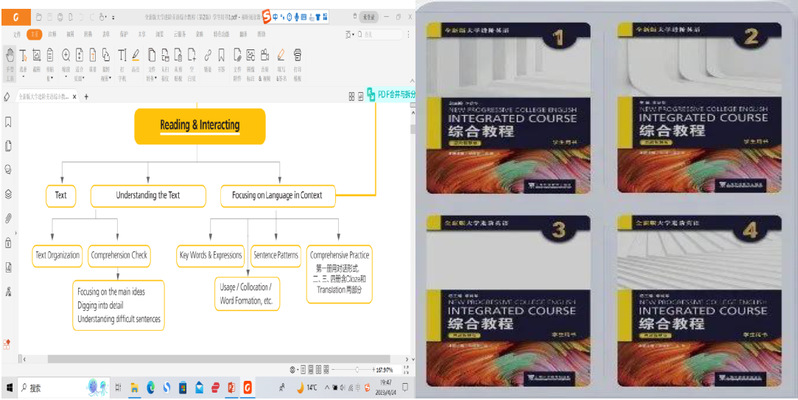Open dropdown arrow under Select tool

click(23, 78)
